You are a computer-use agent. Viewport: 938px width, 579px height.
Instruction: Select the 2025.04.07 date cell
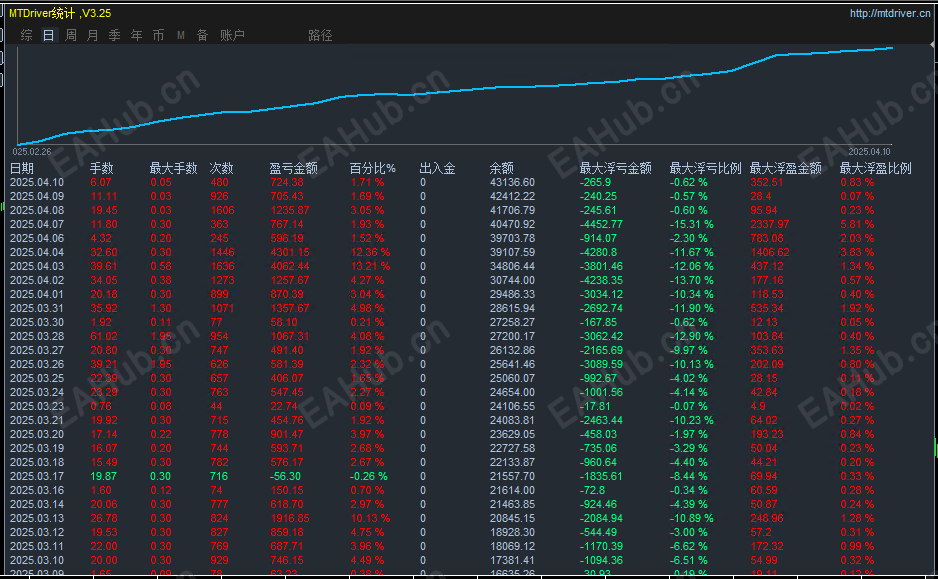click(x=36, y=224)
